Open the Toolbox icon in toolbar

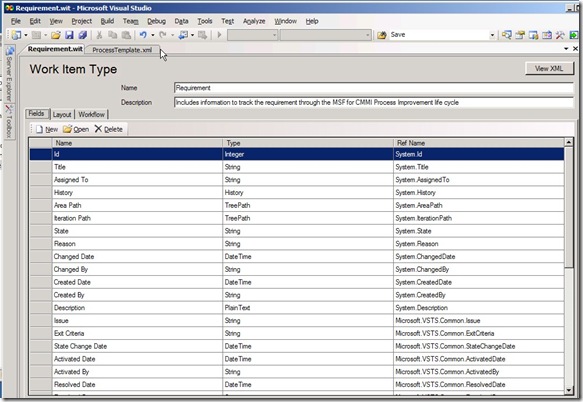pos(547,35)
